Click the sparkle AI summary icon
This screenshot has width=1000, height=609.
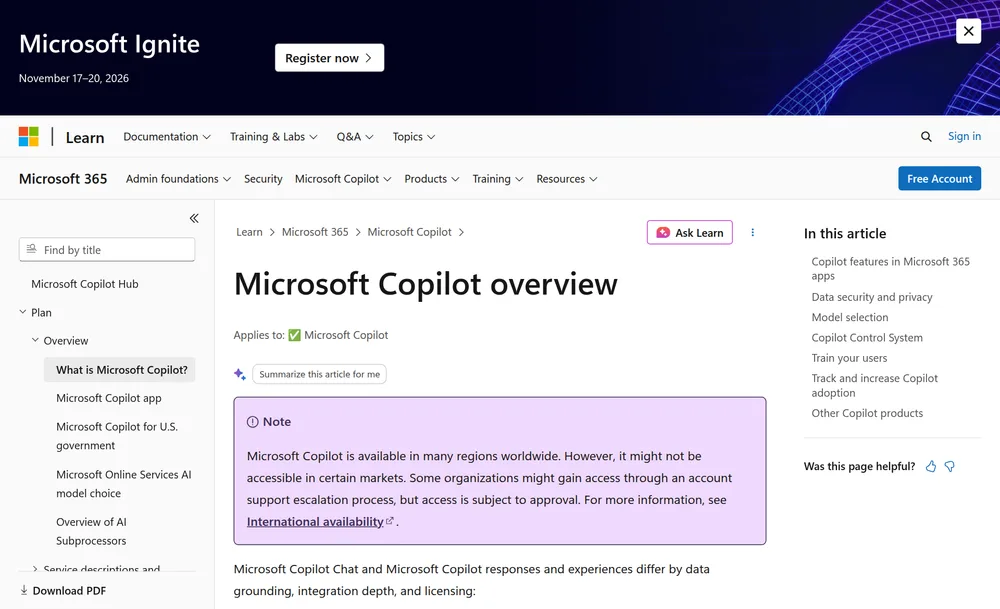[240, 374]
